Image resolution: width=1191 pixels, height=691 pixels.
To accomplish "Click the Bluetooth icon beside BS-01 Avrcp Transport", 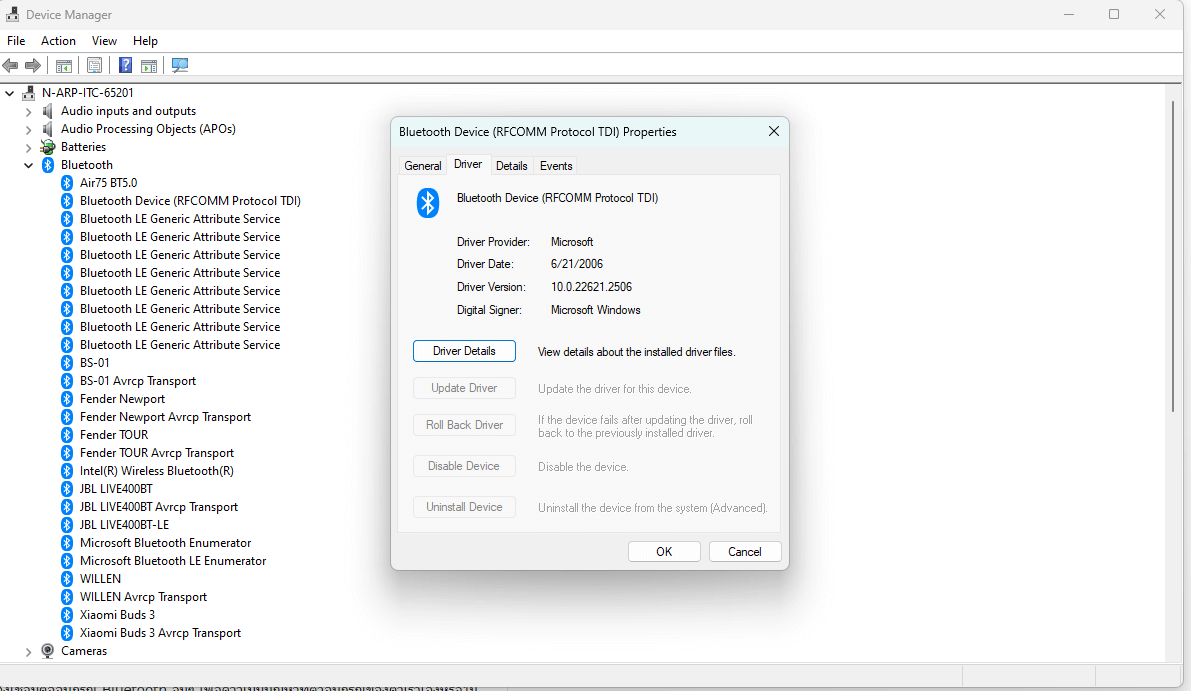I will 67,381.
